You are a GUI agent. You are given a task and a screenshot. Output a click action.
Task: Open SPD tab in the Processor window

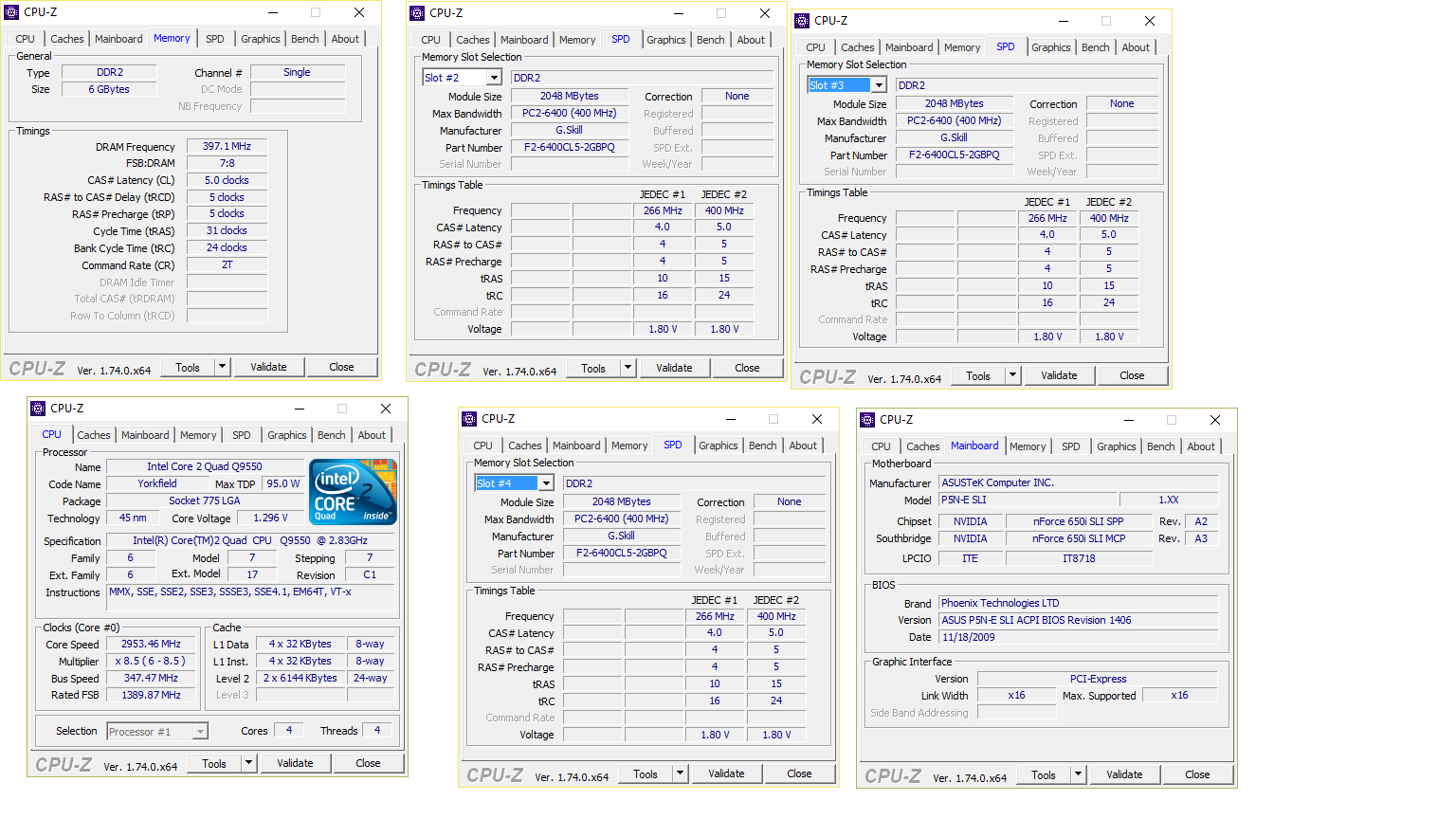click(x=242, y=435)
